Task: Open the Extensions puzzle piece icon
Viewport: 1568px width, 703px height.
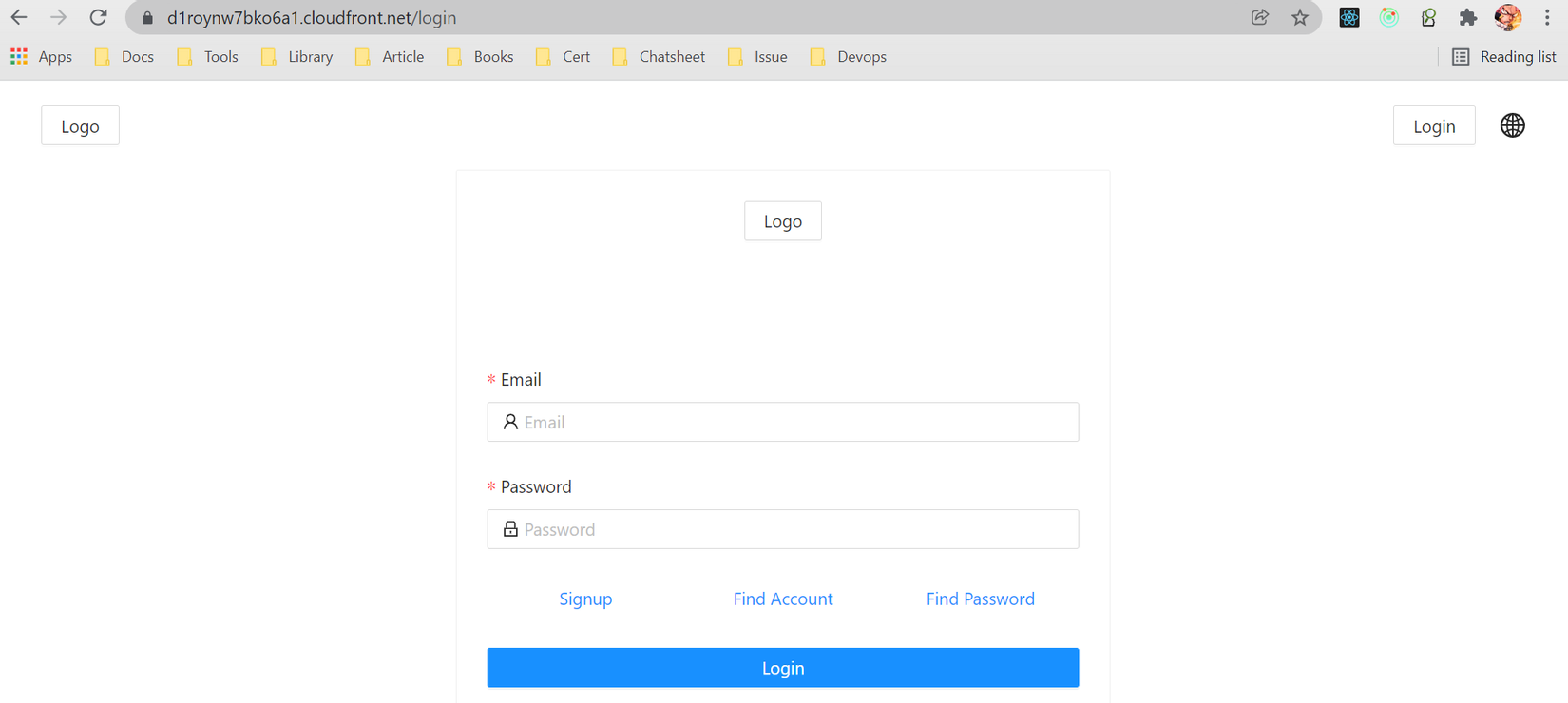Action: pos(1468,17)
